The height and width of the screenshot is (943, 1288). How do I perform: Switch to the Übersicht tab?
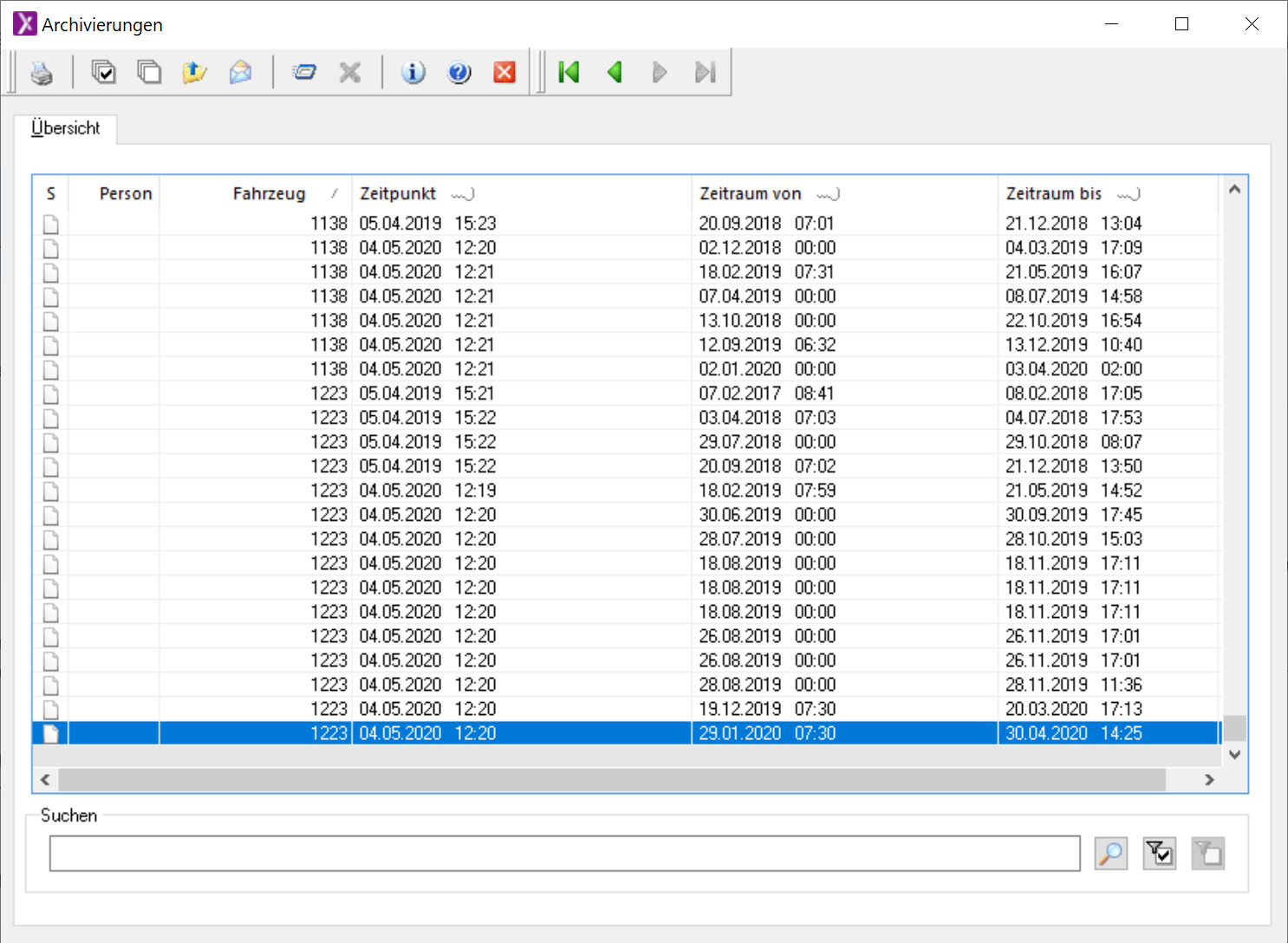66,128
